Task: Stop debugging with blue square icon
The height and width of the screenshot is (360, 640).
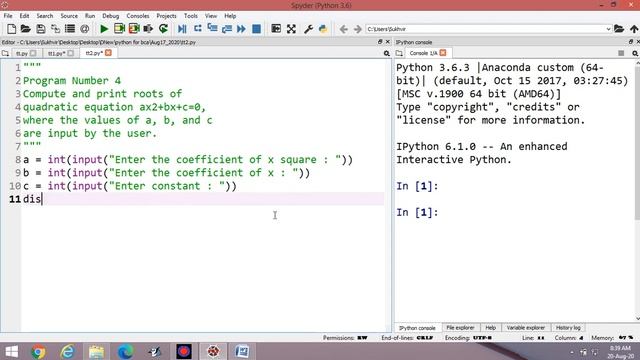Action: [256, 29]
